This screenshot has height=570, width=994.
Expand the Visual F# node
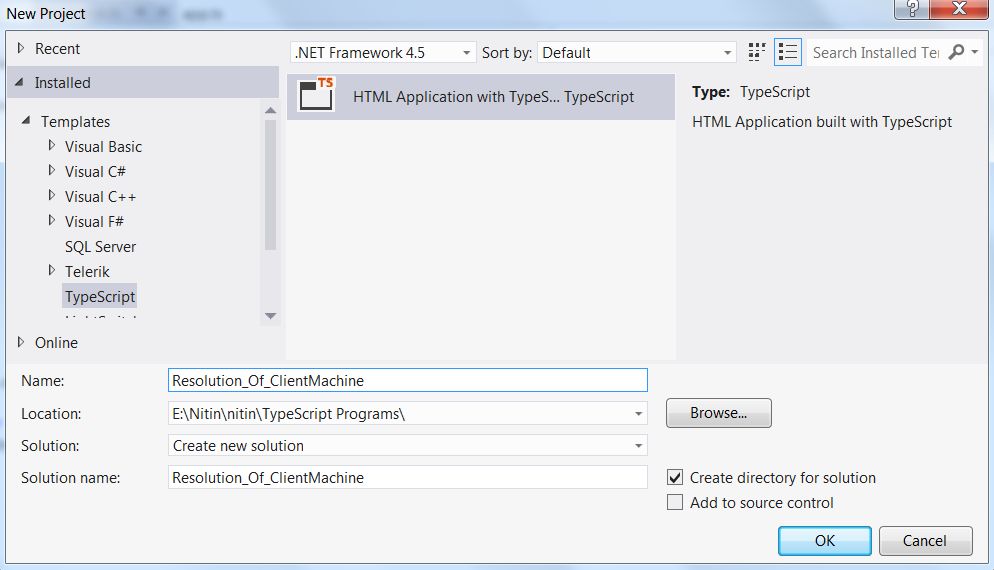52,221
